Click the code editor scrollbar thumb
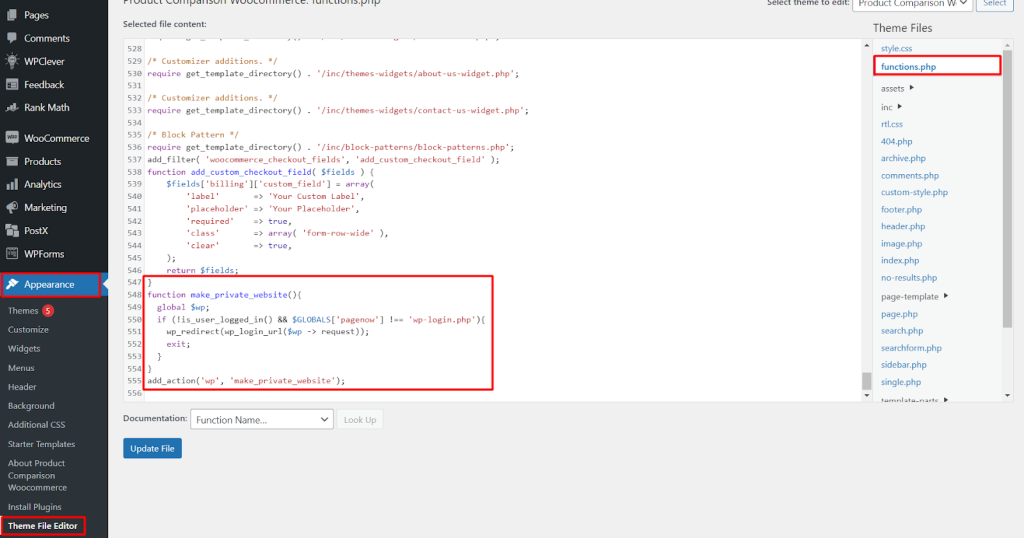Screen dimensions: 1024x538 pos(867,381)
